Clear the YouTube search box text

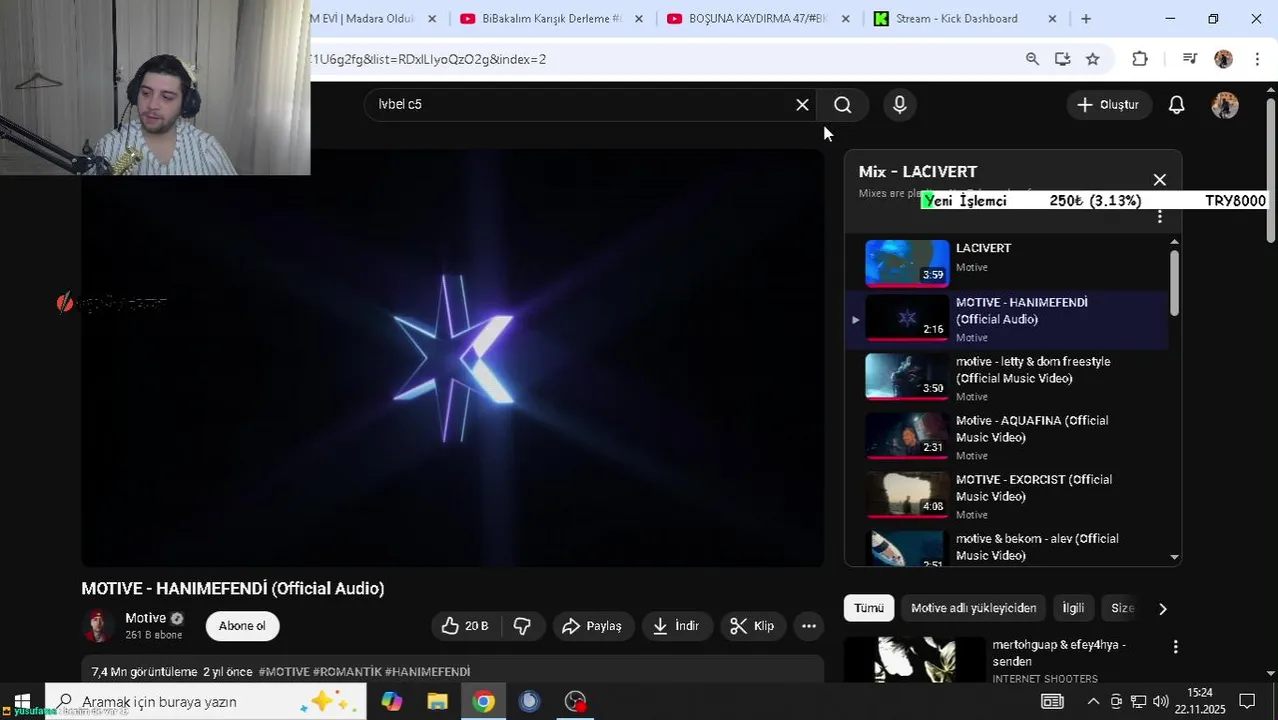tap(802, 105)
